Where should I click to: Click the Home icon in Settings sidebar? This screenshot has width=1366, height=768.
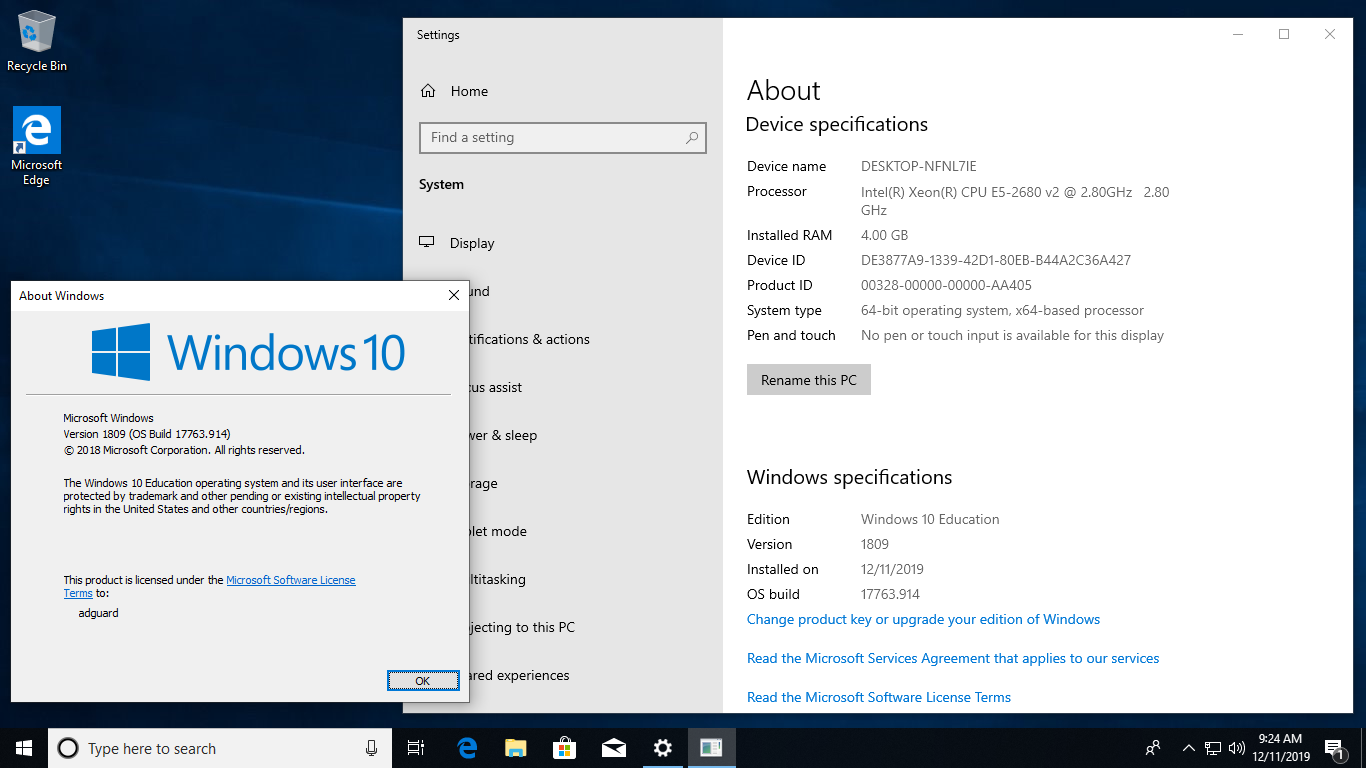tap(428, 91)
